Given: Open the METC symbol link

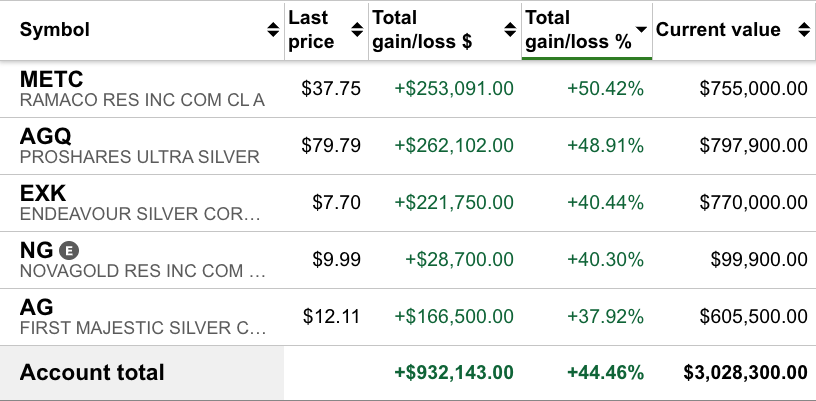Looking at the screenshot, I should [x=51, y=79].
